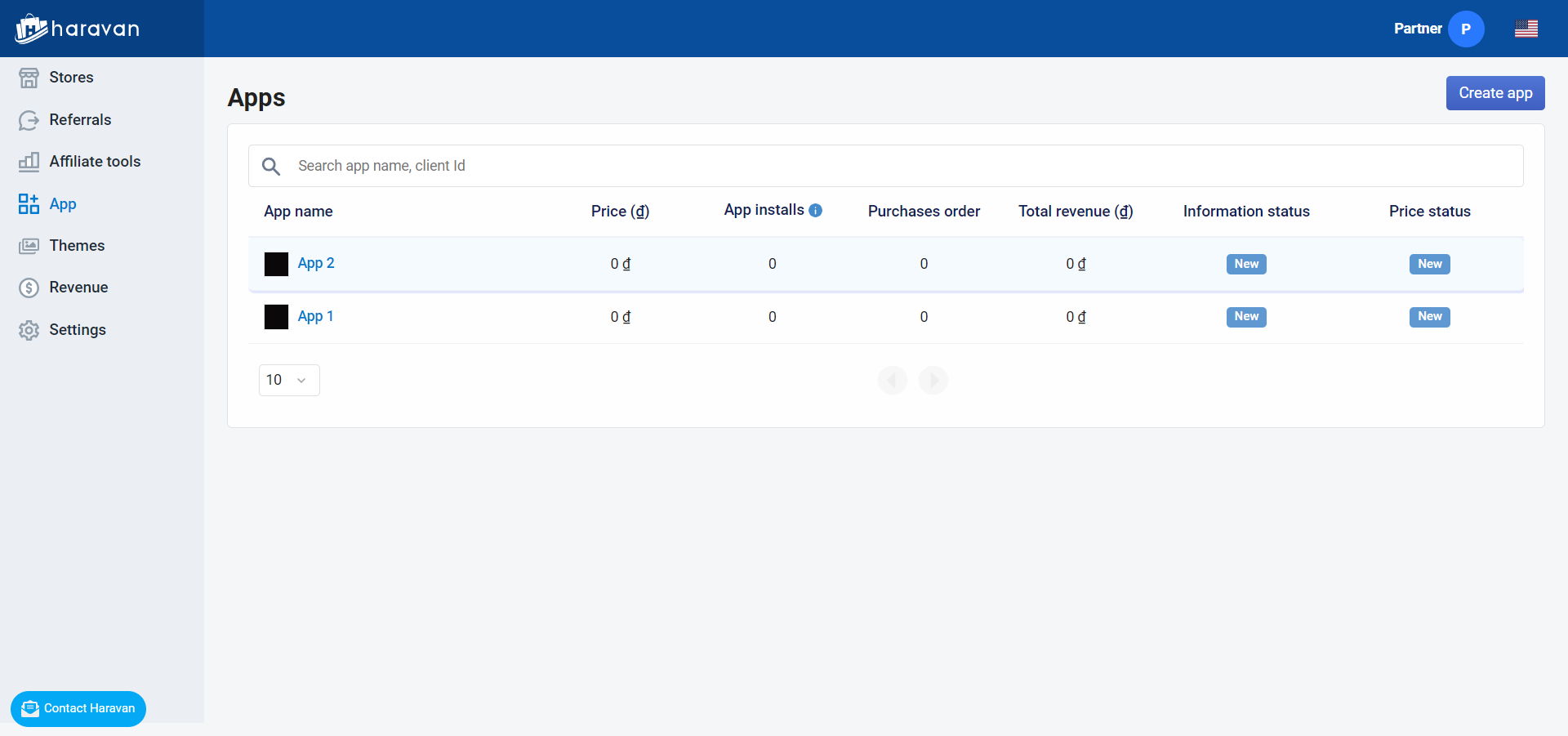The width and height of the screenshot is (1568, 736).
Task: Click the Haravan logo
Action: pos(78,29)
